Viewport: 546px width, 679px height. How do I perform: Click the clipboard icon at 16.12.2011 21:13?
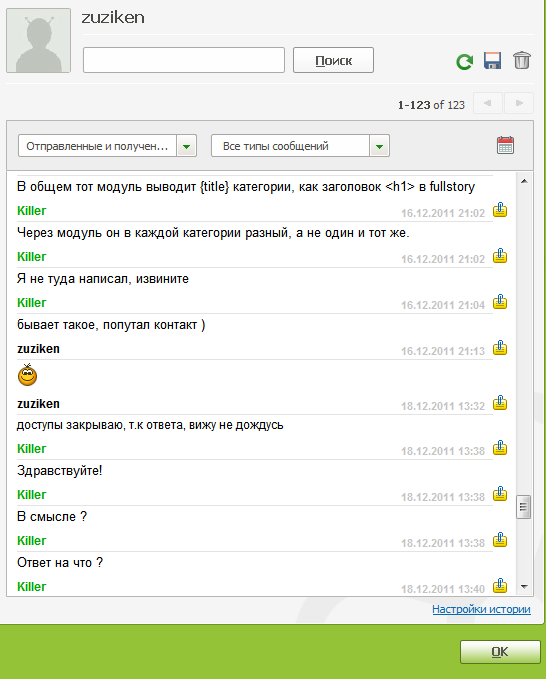coord(500,347)
